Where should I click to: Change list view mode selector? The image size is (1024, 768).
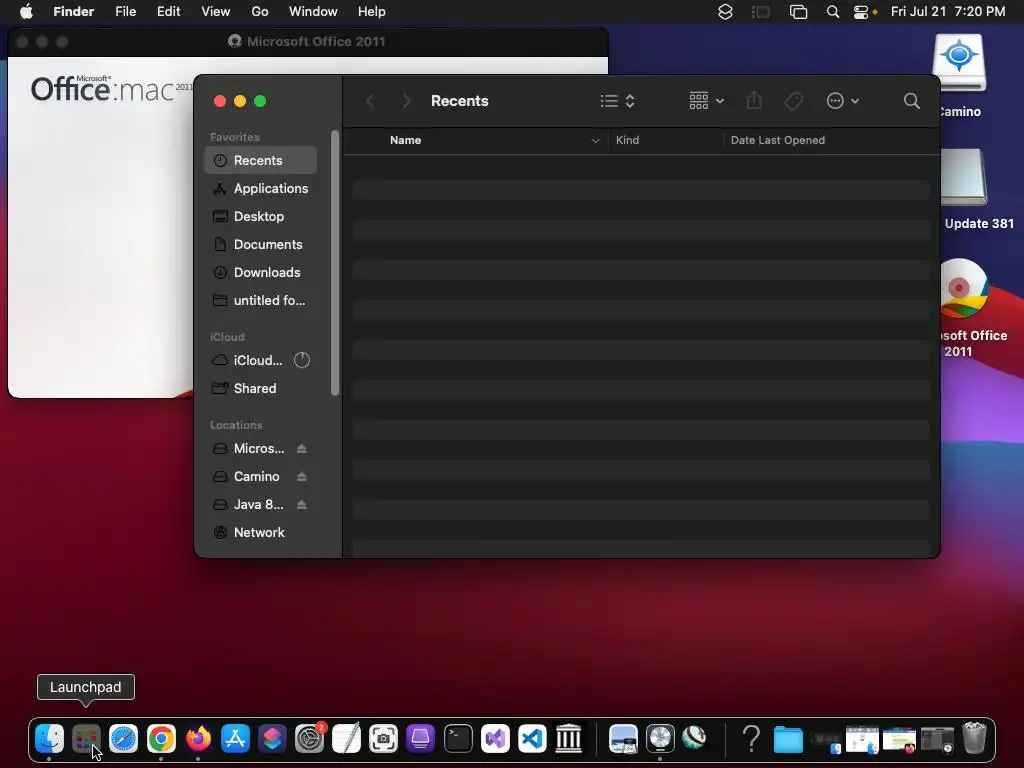[617, 101]
